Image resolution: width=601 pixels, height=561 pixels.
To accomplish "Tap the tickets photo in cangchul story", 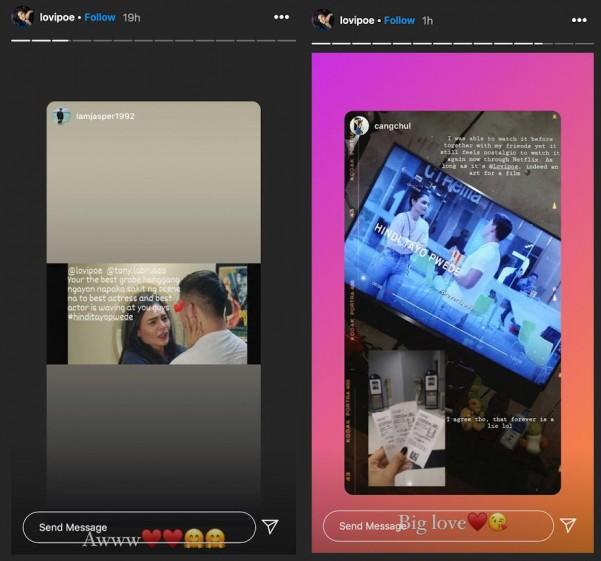I will [x=407, y=418].
